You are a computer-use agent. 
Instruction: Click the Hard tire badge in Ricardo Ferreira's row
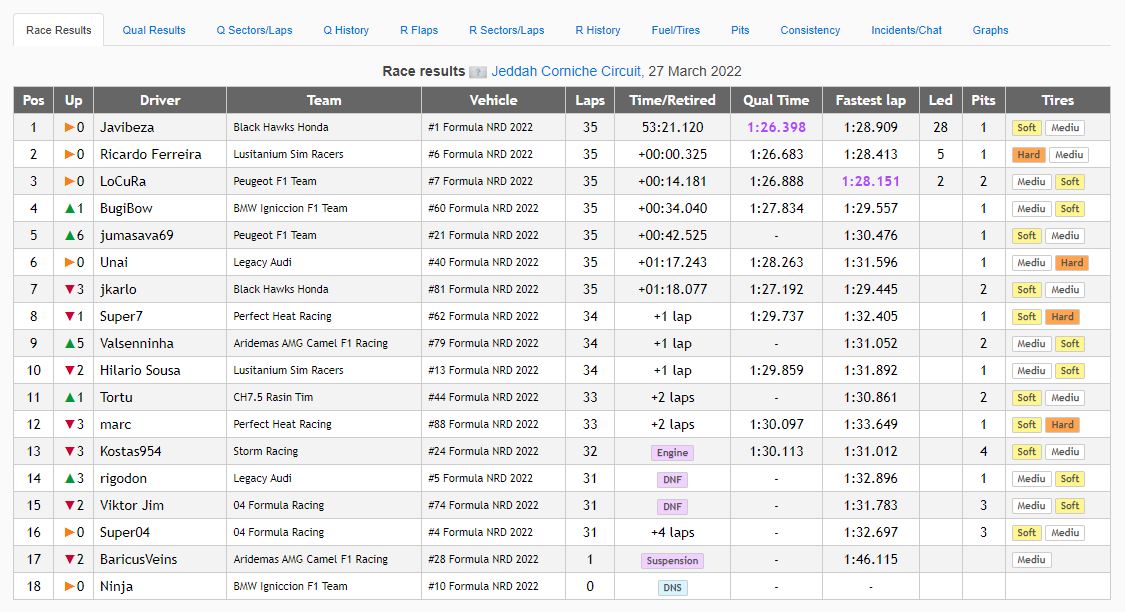[x=1028, y=155]
